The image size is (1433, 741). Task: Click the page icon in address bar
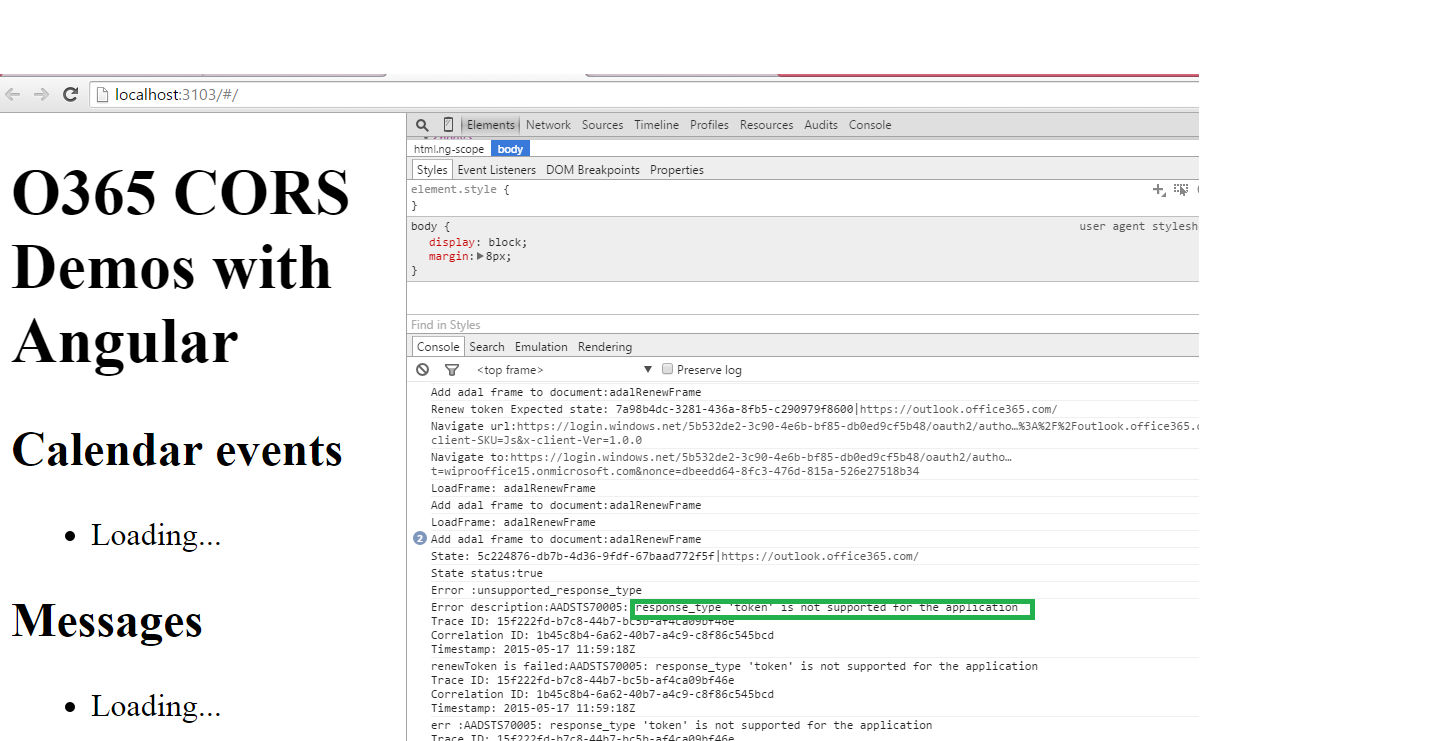pyautogui.click(x=102, y=95)
